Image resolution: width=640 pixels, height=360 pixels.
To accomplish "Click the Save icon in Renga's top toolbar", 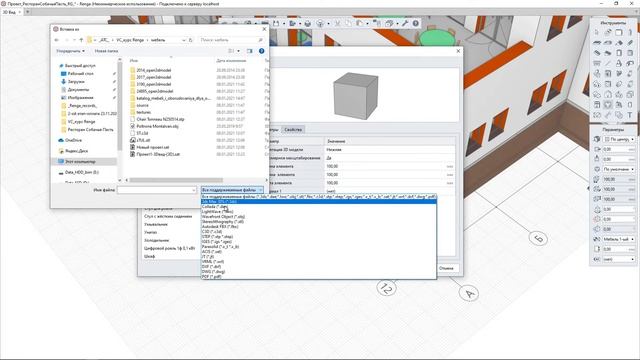I will [x=276, y=24].
